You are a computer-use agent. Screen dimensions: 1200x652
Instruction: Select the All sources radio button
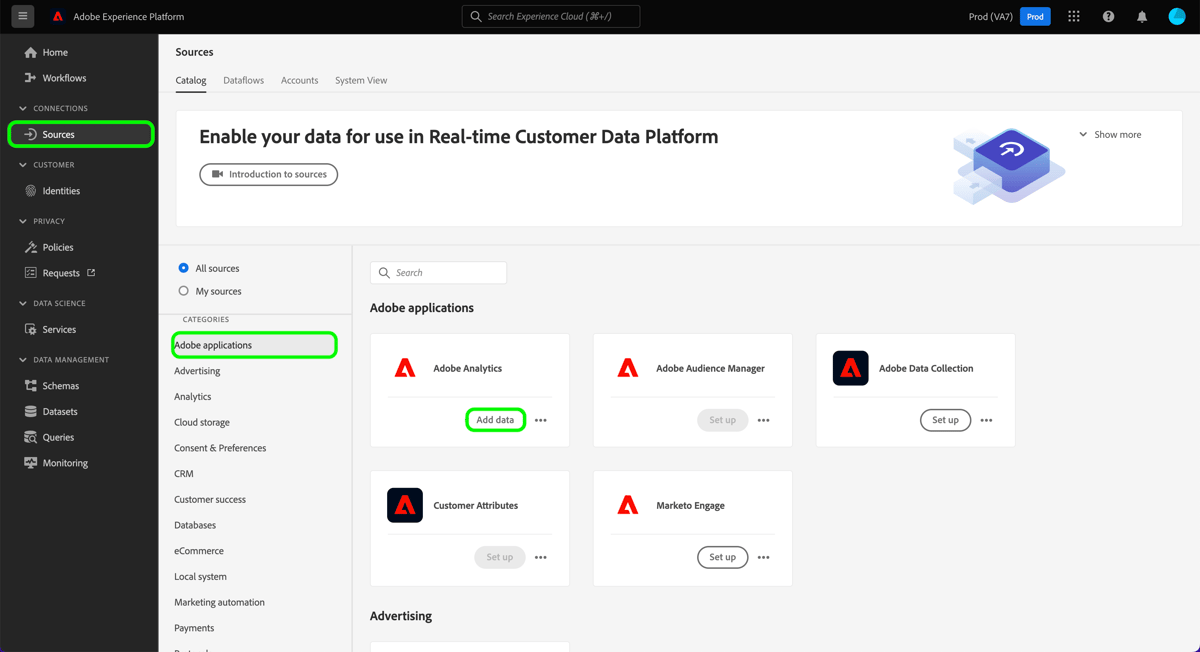pyautogui.click(x=182, y=268)
